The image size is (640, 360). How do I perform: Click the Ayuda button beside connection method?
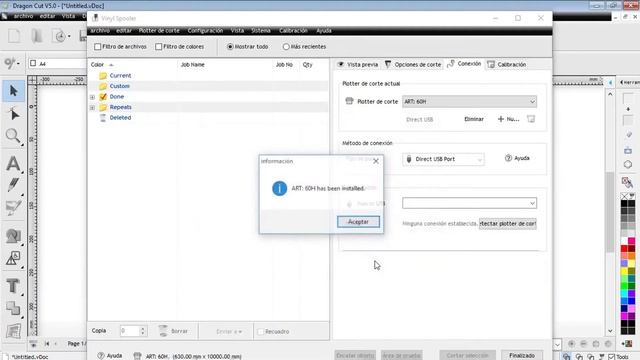517,158
